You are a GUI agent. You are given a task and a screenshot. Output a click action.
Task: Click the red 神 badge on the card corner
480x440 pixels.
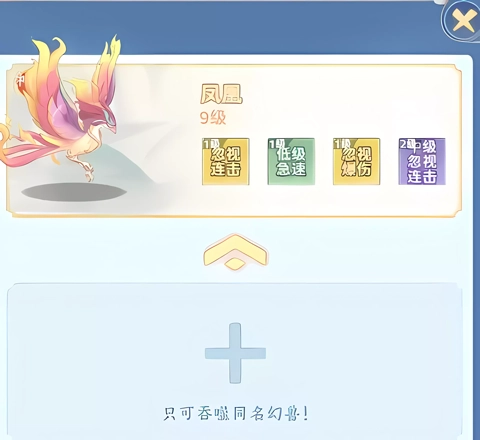tap(20, 80)
